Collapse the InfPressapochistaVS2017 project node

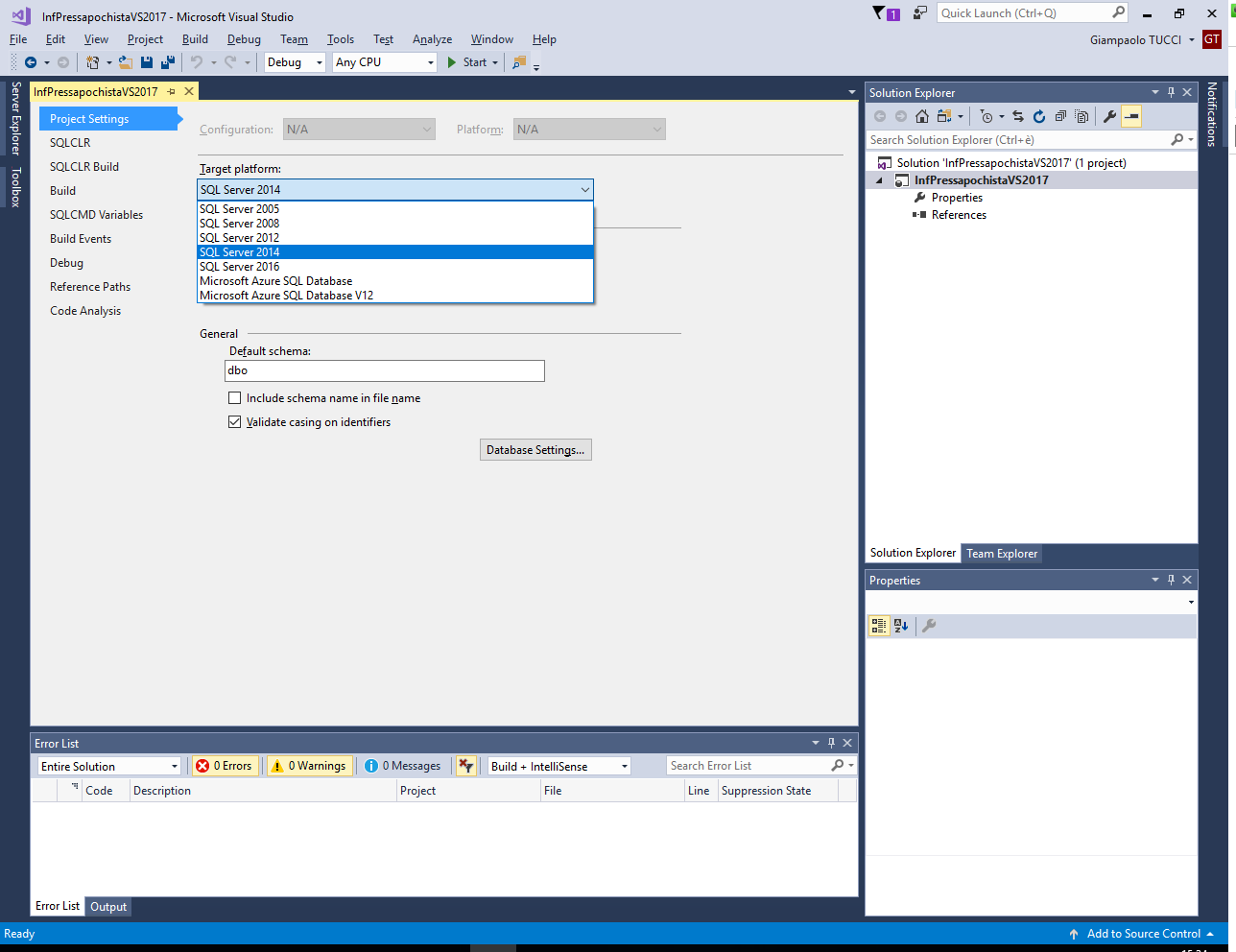tap(879, 180)
